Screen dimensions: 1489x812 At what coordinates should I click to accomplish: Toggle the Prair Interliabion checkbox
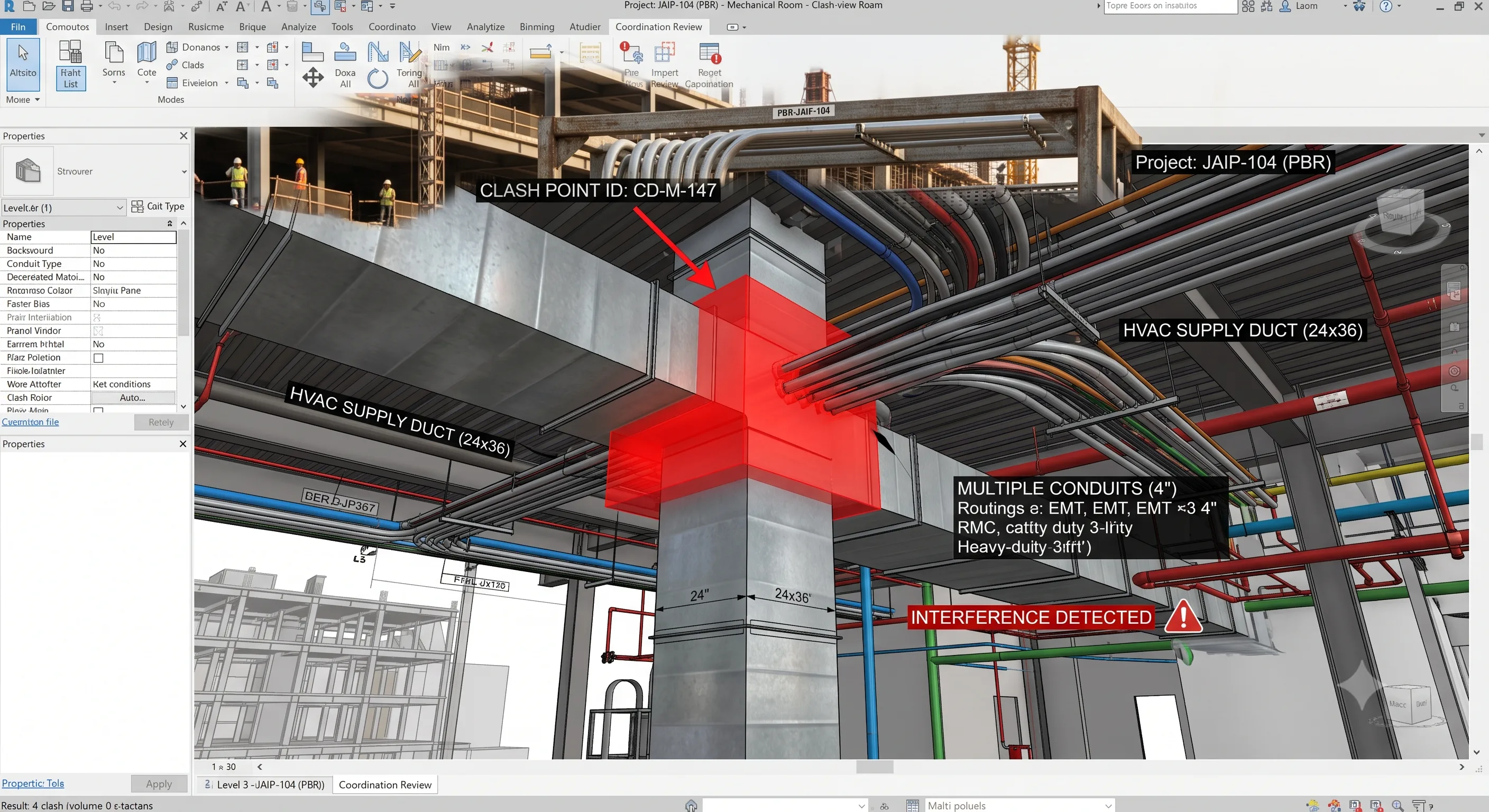click(97, 317)
